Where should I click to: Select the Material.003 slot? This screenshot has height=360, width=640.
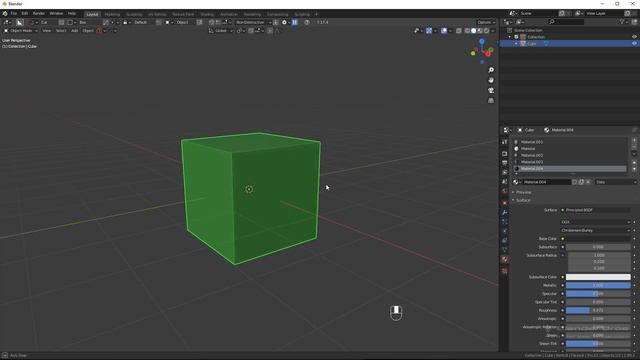570,162
